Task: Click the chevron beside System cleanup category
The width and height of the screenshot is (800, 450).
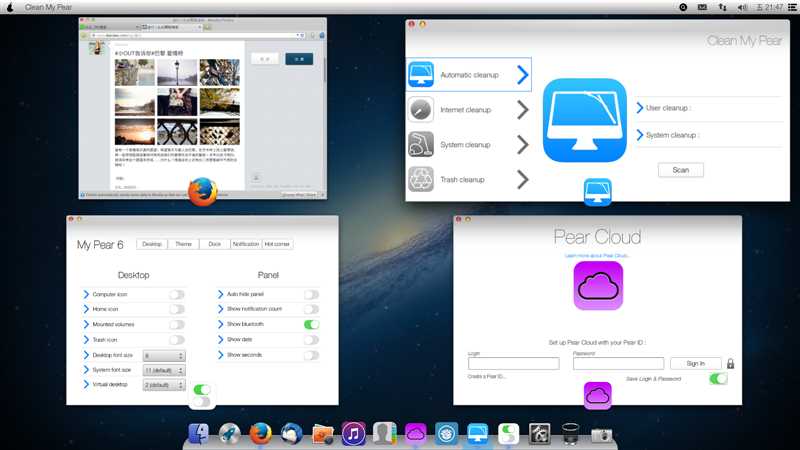Action: click(522, 144)
